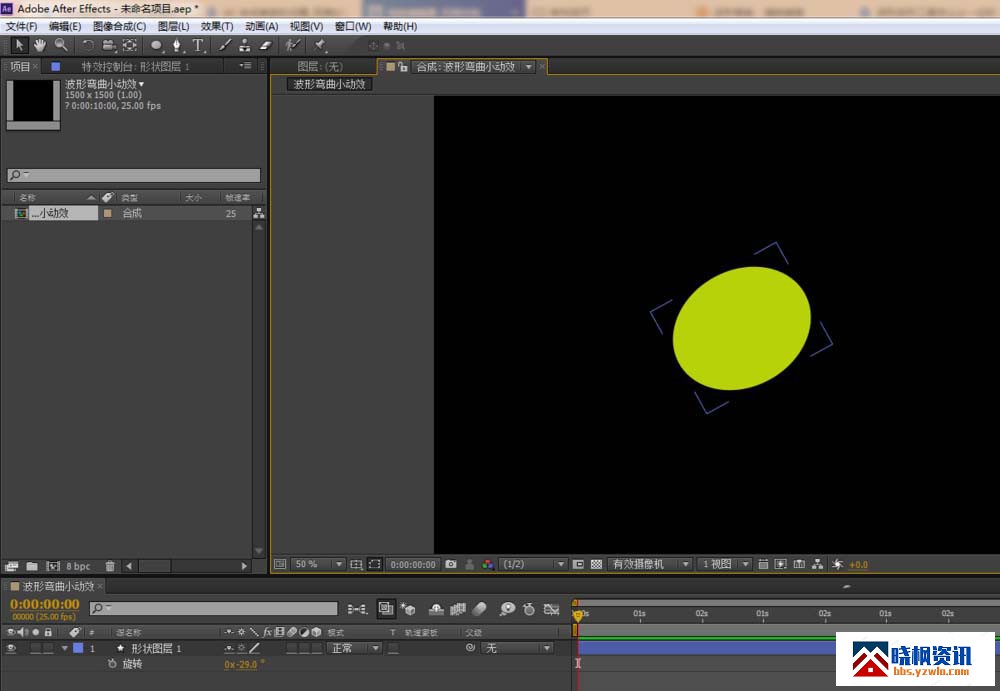Interpret footage icon at Project panel bottom
The image size is (1000, 691).
pyautogui.click(x=11, y=566)
